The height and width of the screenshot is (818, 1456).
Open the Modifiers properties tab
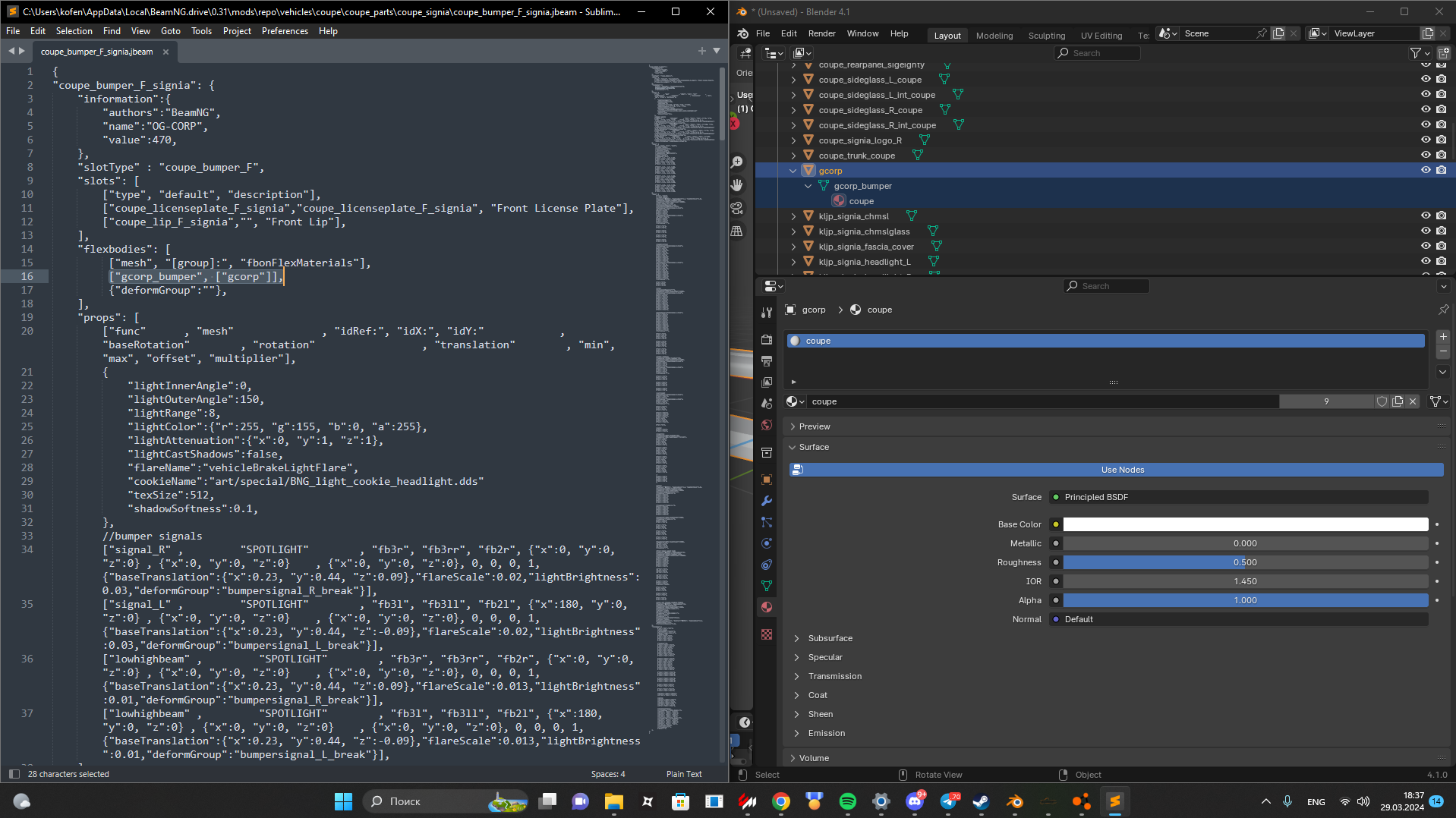[x=767, y=501]
